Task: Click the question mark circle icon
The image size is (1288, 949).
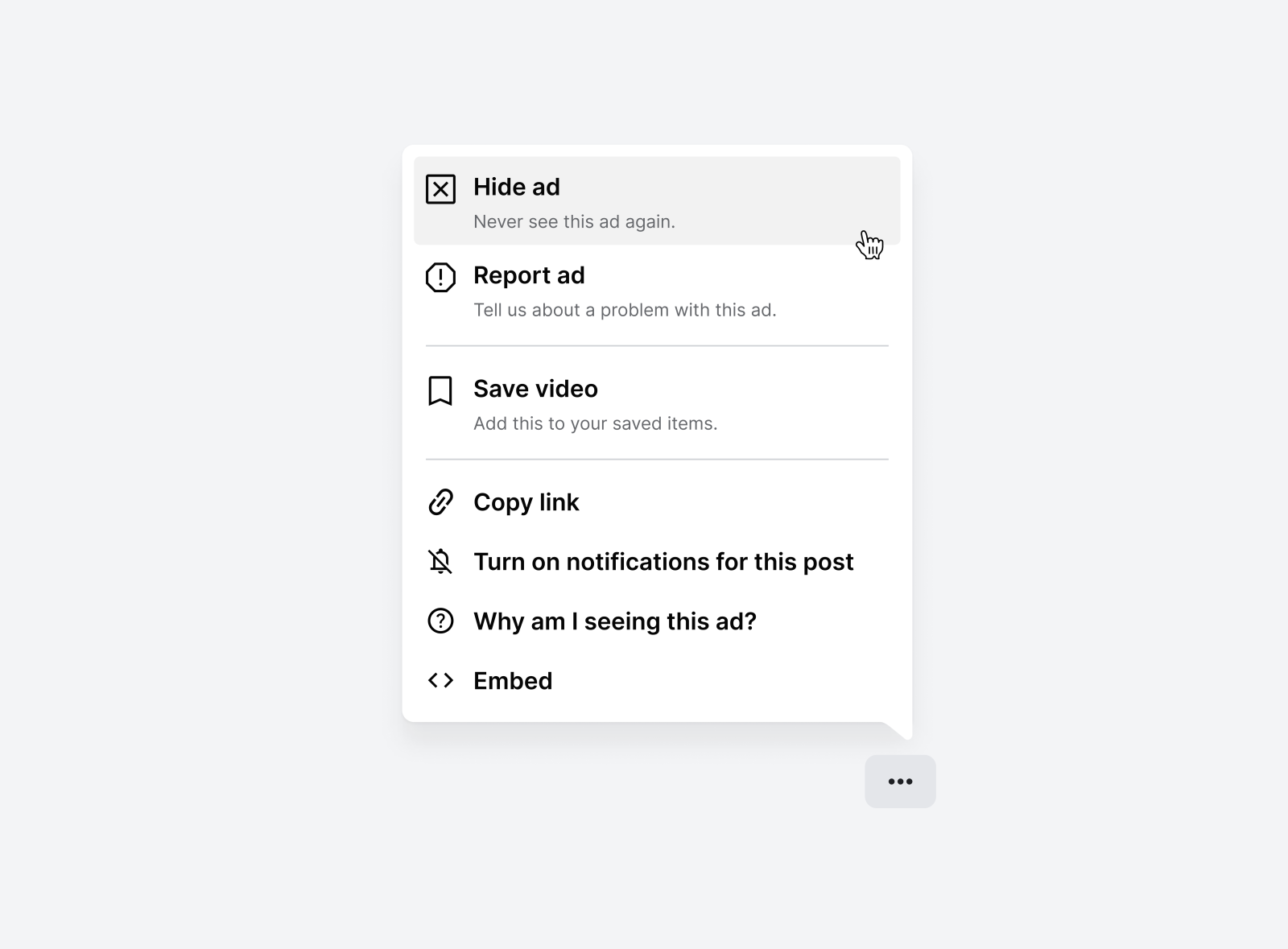Action: point(440,621)
